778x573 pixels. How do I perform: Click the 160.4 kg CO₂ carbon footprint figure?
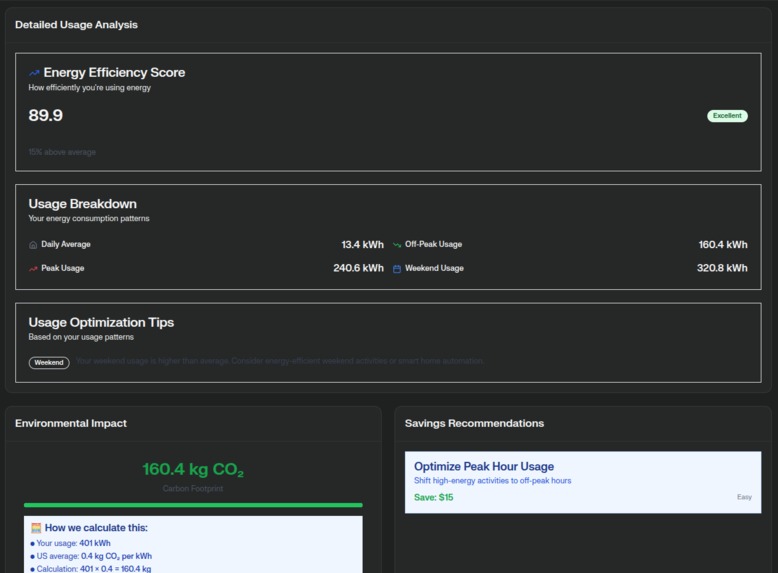[x=193, y=469]
